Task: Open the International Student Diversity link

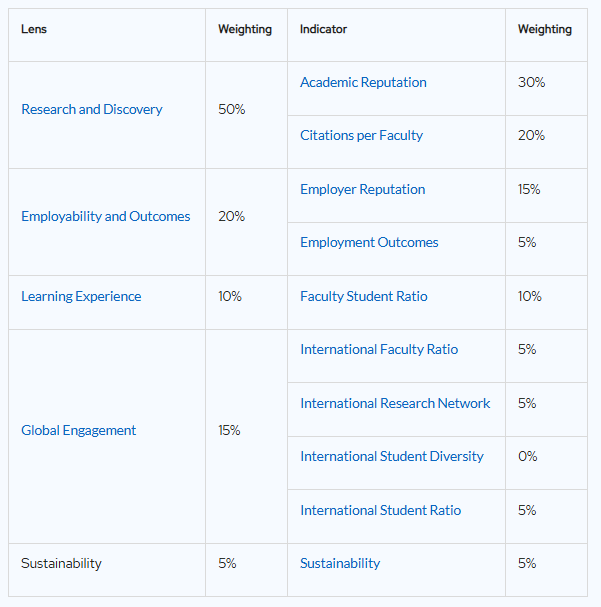Action: (x=391, y=456)
